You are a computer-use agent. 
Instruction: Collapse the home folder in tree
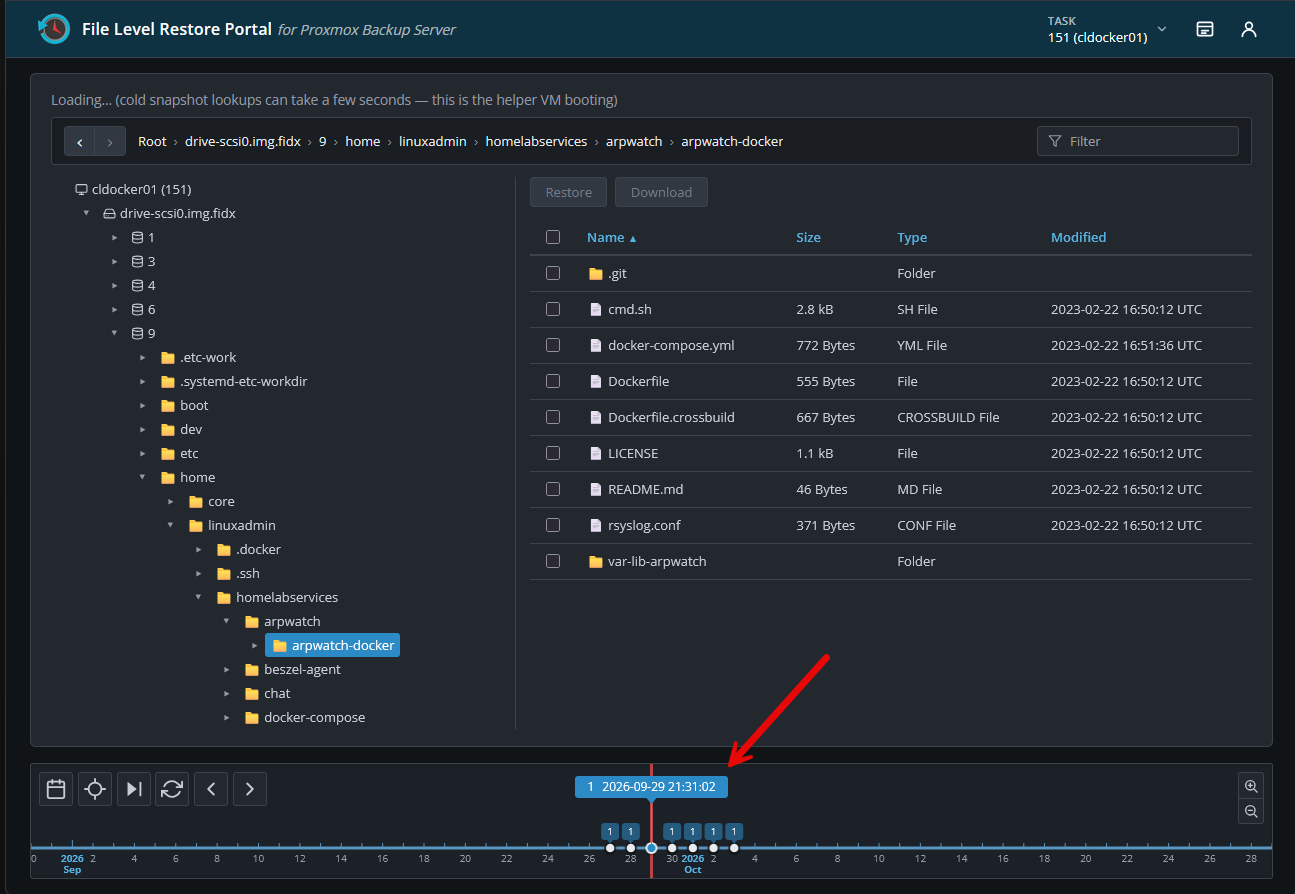[x=143, y=477]
